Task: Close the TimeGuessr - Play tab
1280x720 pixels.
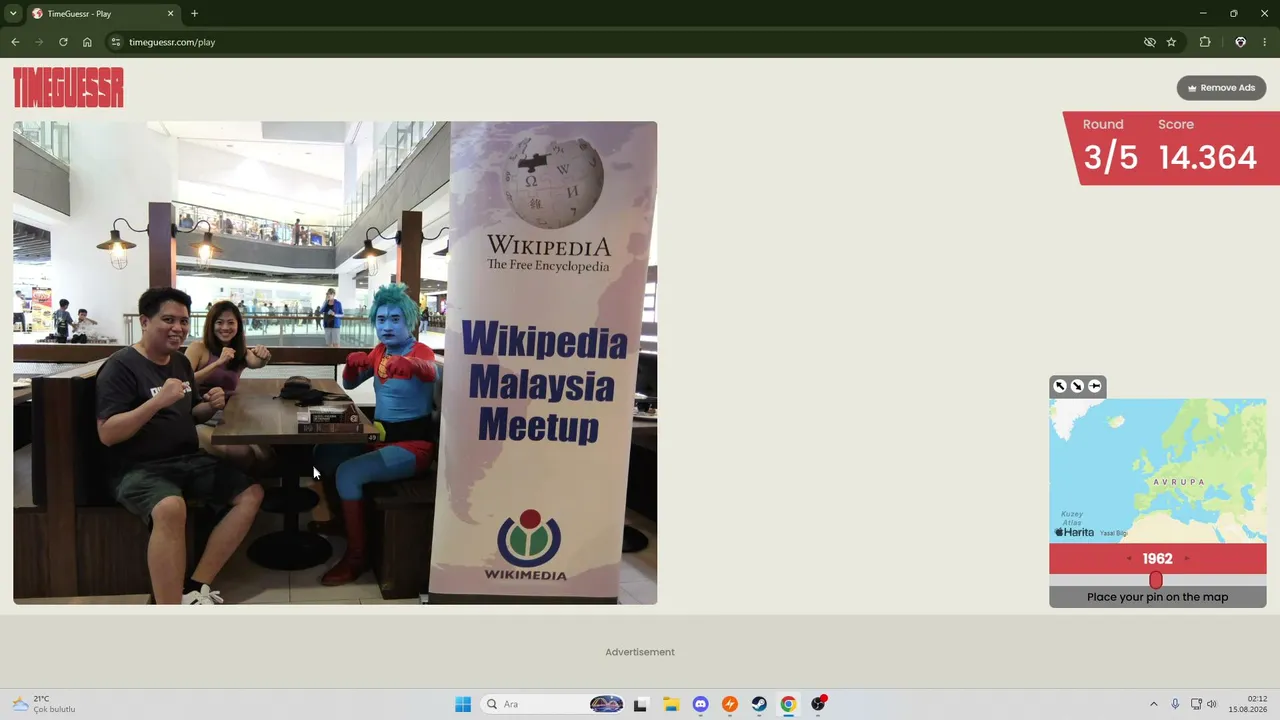Action: point(170,14)
